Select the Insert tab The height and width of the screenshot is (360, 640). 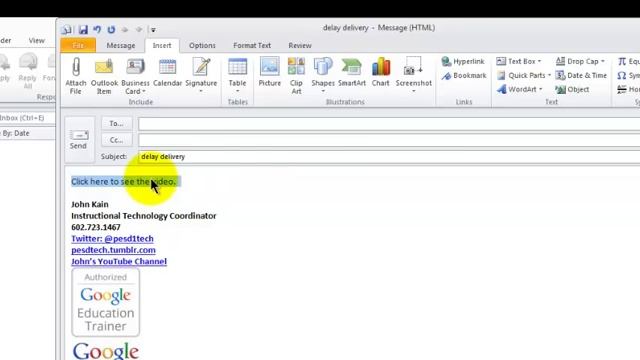point(162,45)
